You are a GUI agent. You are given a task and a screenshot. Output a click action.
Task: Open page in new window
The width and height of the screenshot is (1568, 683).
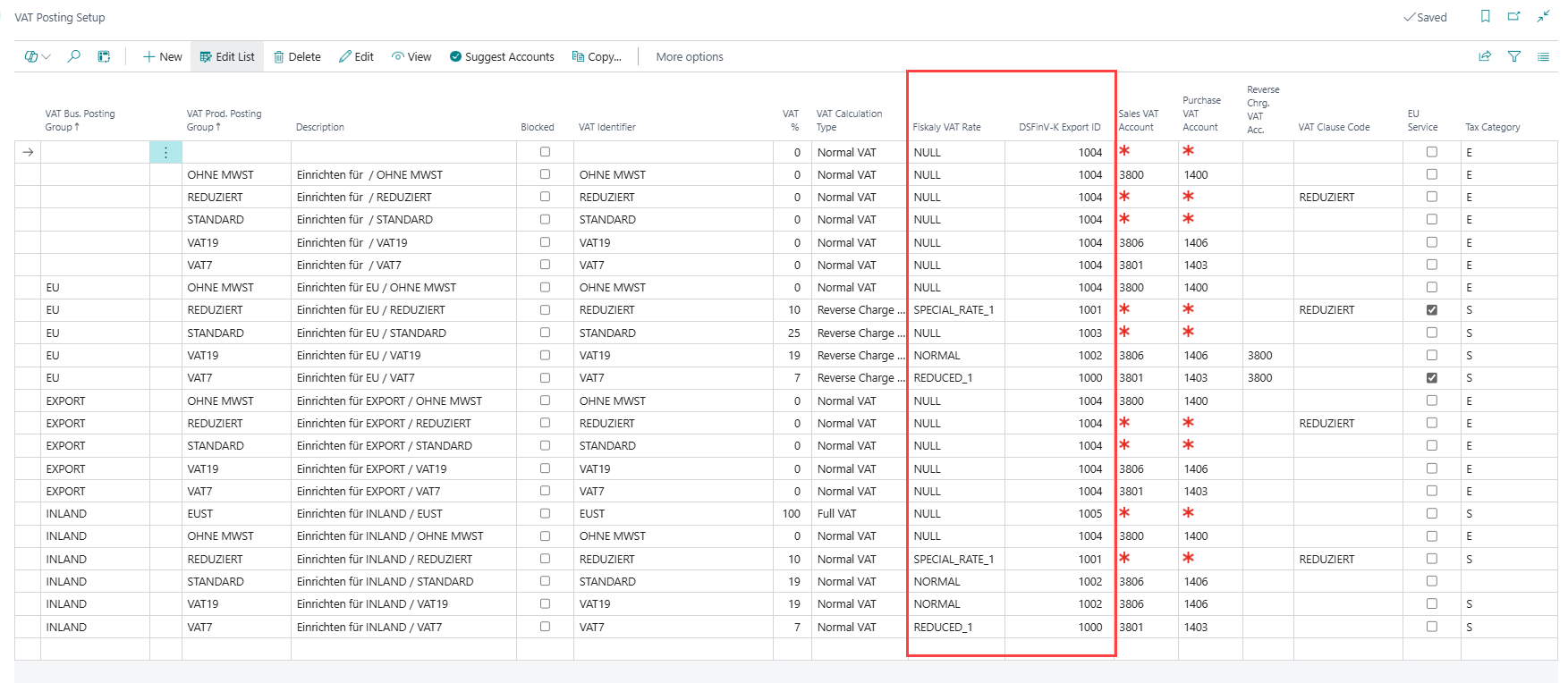coord(1514,17)
